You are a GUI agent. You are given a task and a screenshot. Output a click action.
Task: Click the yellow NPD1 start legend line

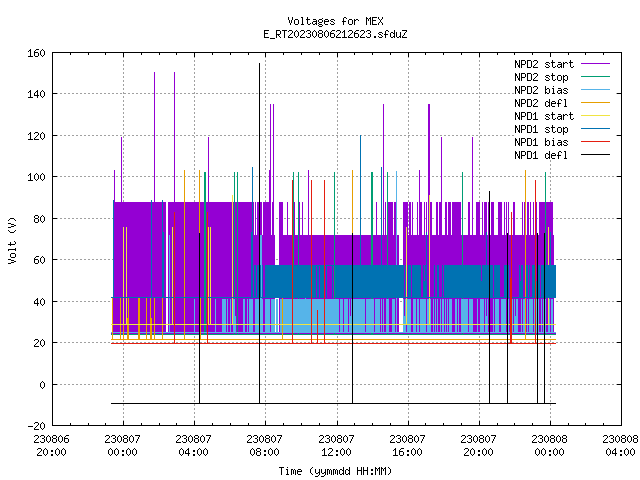(x=596, y=116)
